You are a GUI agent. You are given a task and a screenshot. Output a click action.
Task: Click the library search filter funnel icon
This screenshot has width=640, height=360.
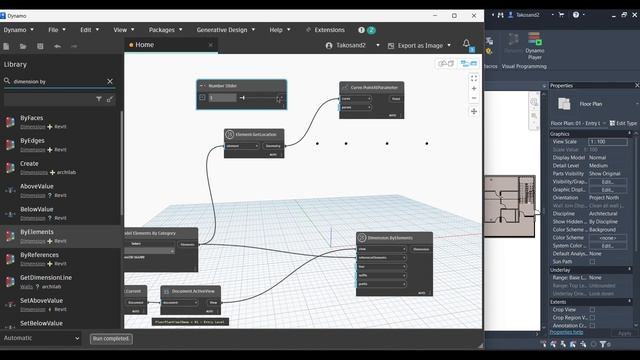click(x=99, y=99)
